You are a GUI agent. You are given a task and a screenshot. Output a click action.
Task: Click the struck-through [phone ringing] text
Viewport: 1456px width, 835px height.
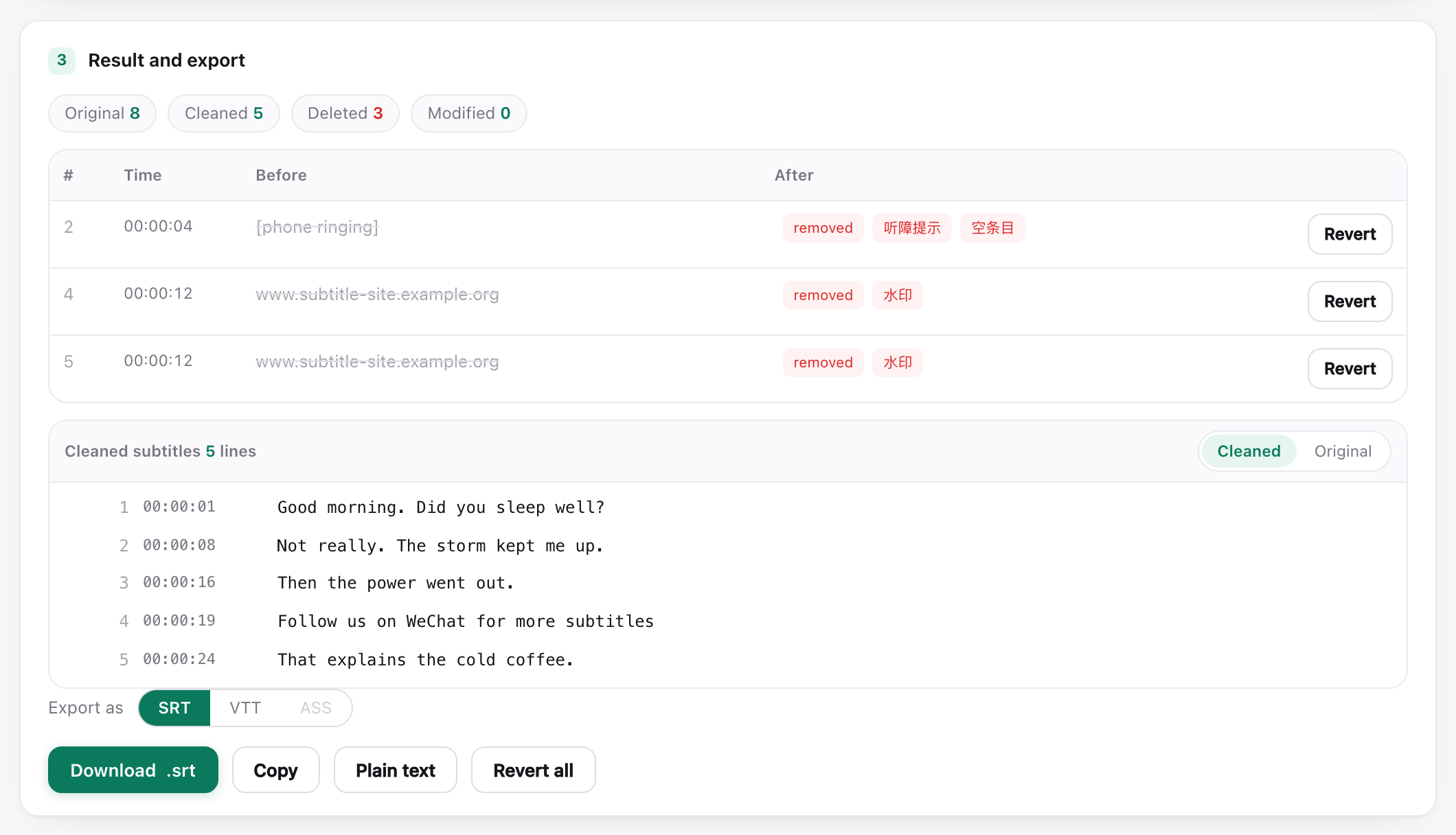317,227
